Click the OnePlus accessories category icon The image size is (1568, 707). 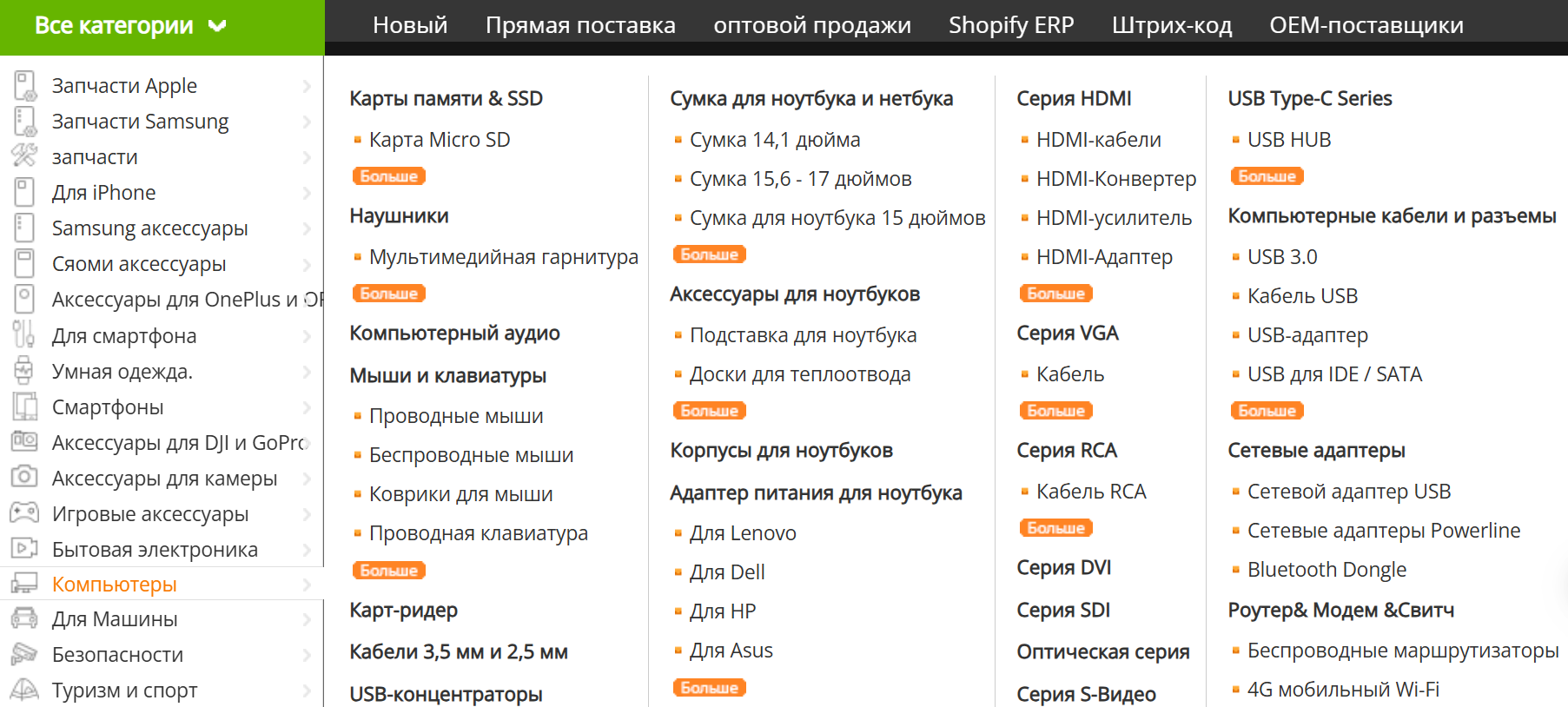tap(24, 300)
